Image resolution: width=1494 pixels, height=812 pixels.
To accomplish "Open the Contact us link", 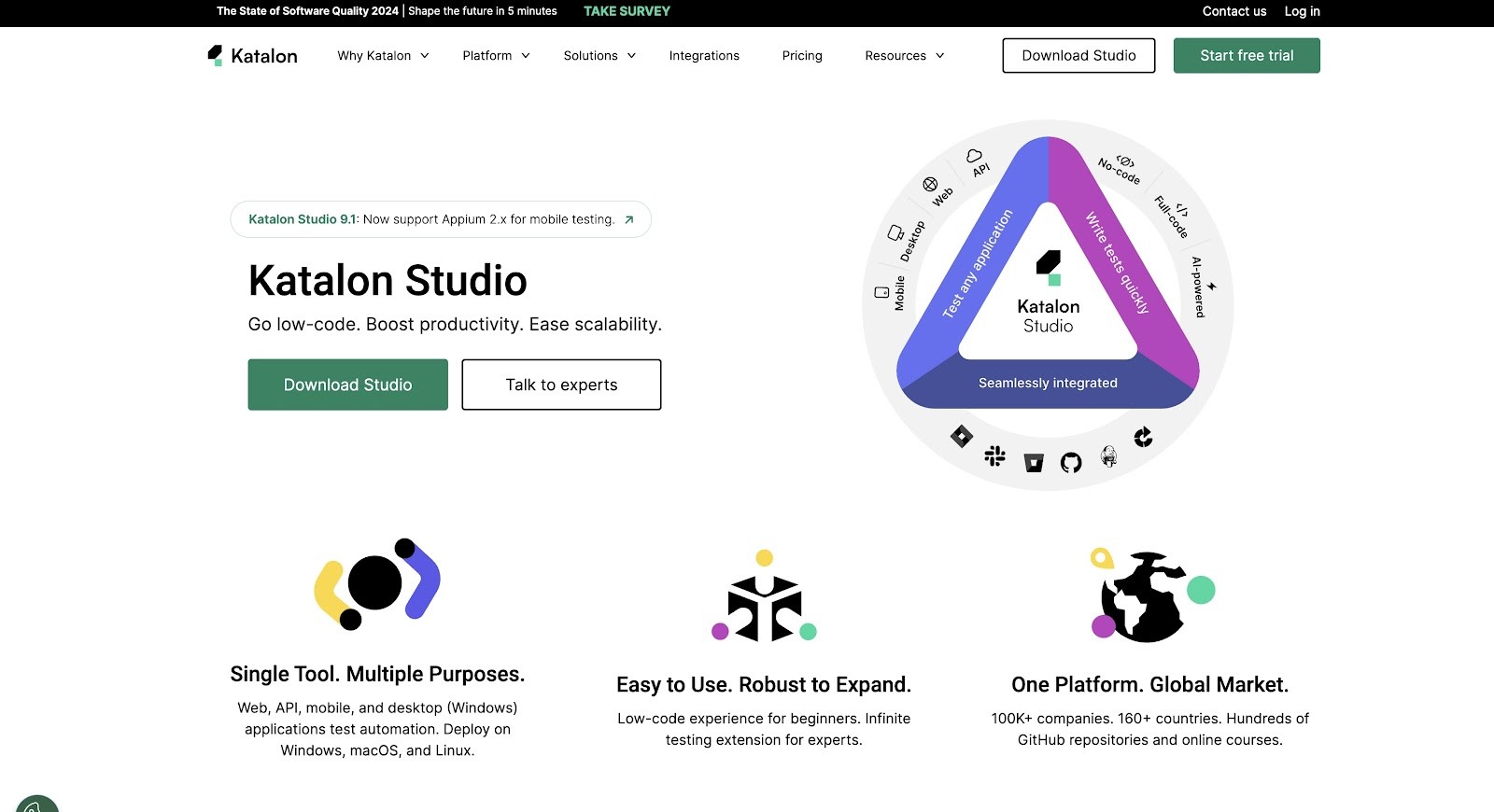I will (x=1234, y=11).
